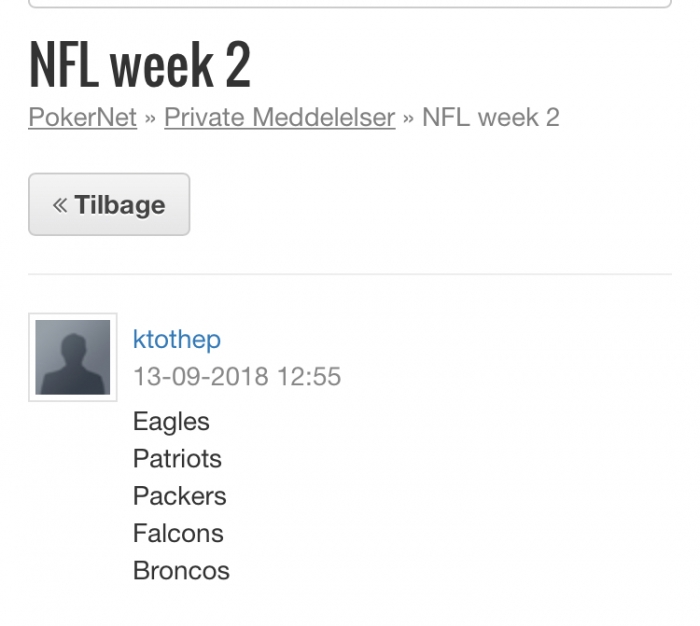Click the Falcons line in the message

[178, 533]
